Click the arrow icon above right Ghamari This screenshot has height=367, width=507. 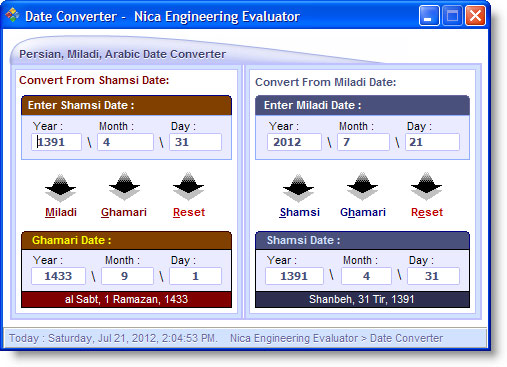[x=362, y=187]
